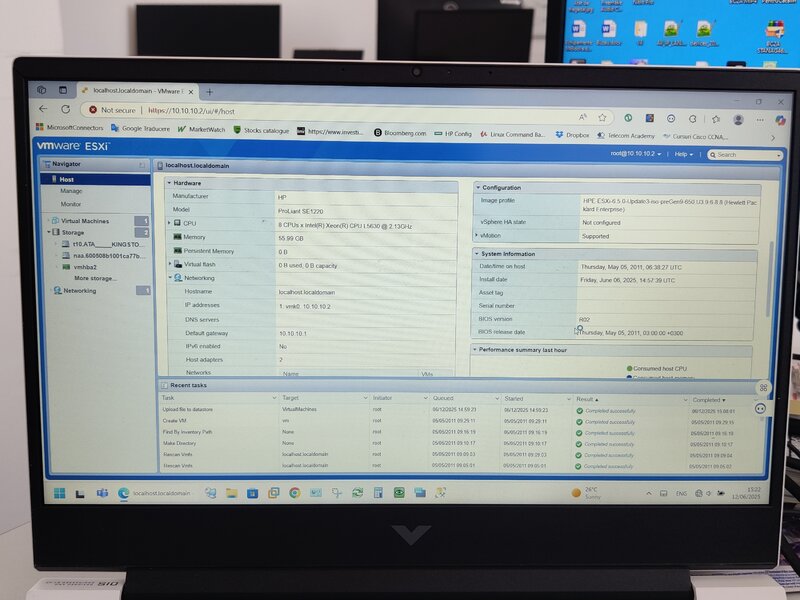This screenshot has width=800, height=600.
Task: Select the Upload file to datastore task
Action: click(x=457, y=410)
